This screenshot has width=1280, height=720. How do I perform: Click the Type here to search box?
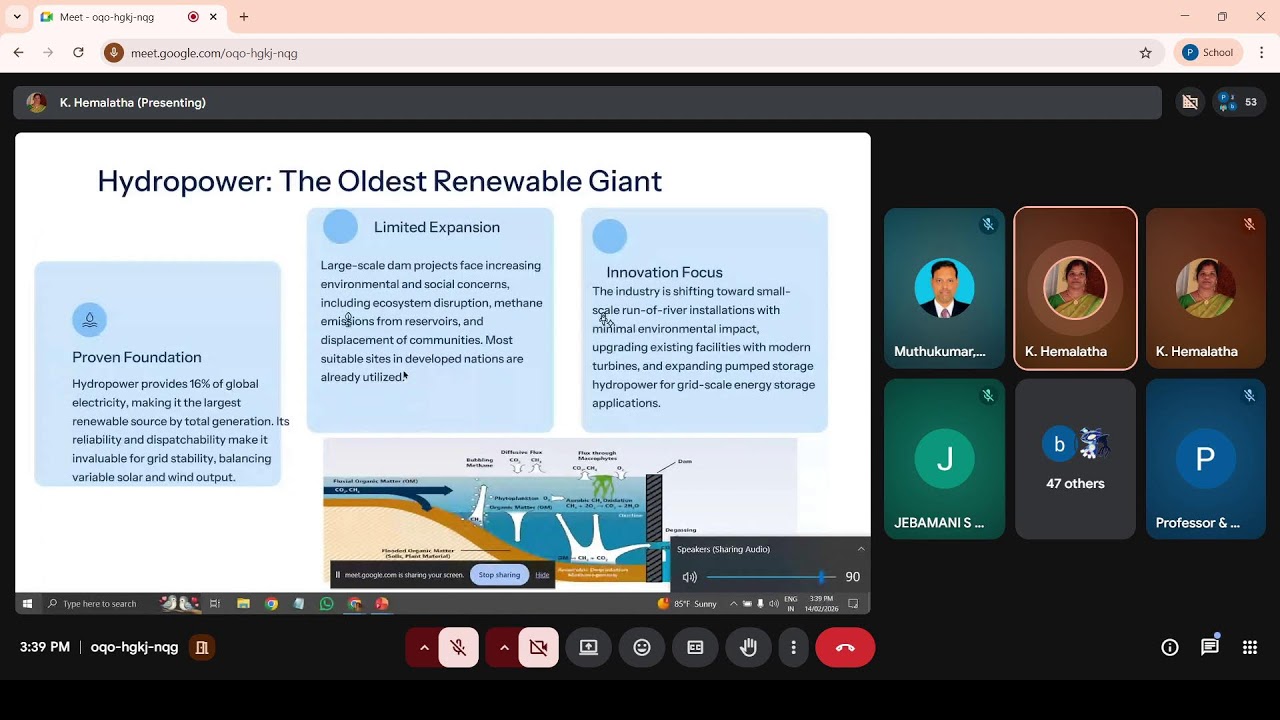[x=100, y=604]
